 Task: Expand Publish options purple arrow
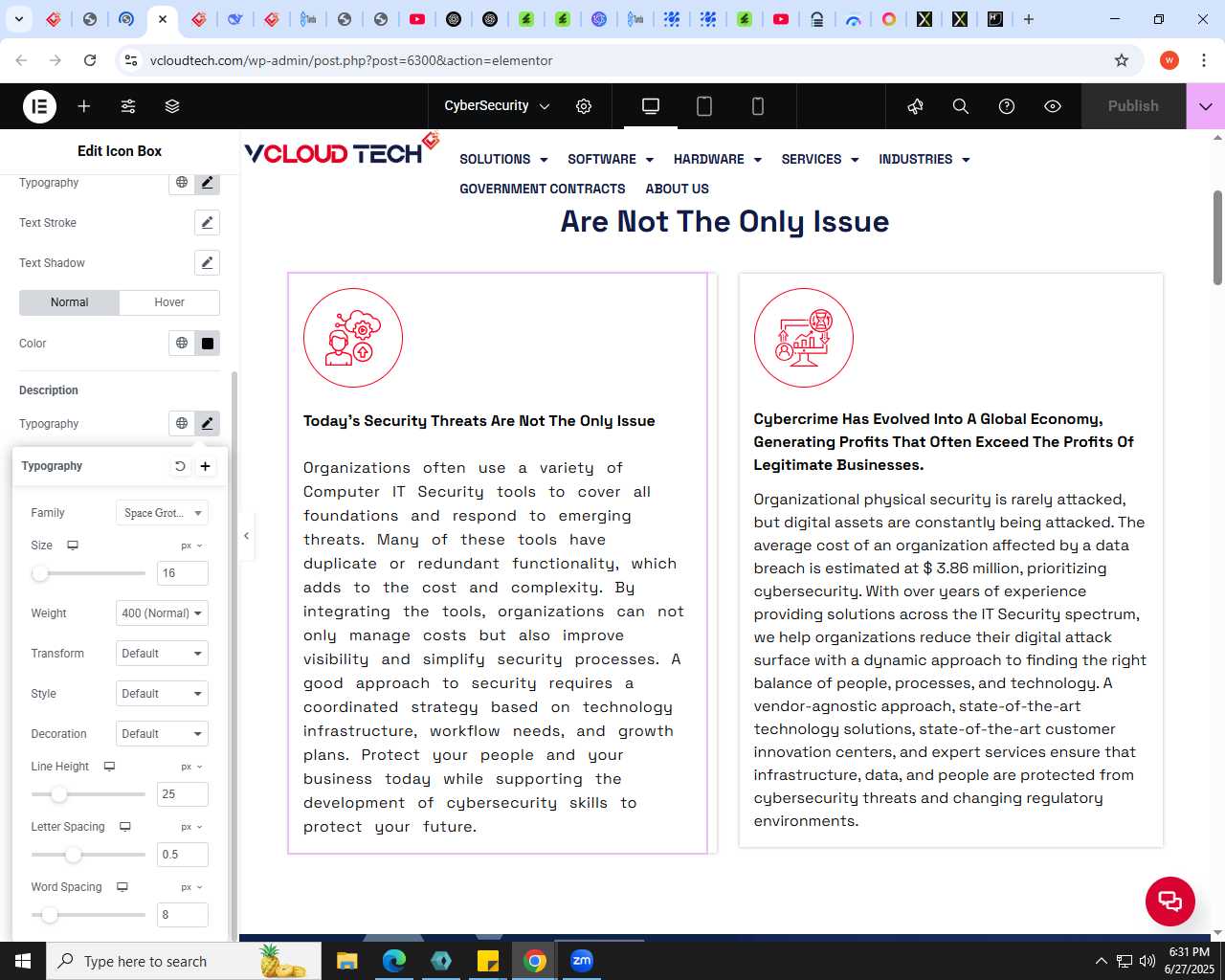(x=1206, y=106)
